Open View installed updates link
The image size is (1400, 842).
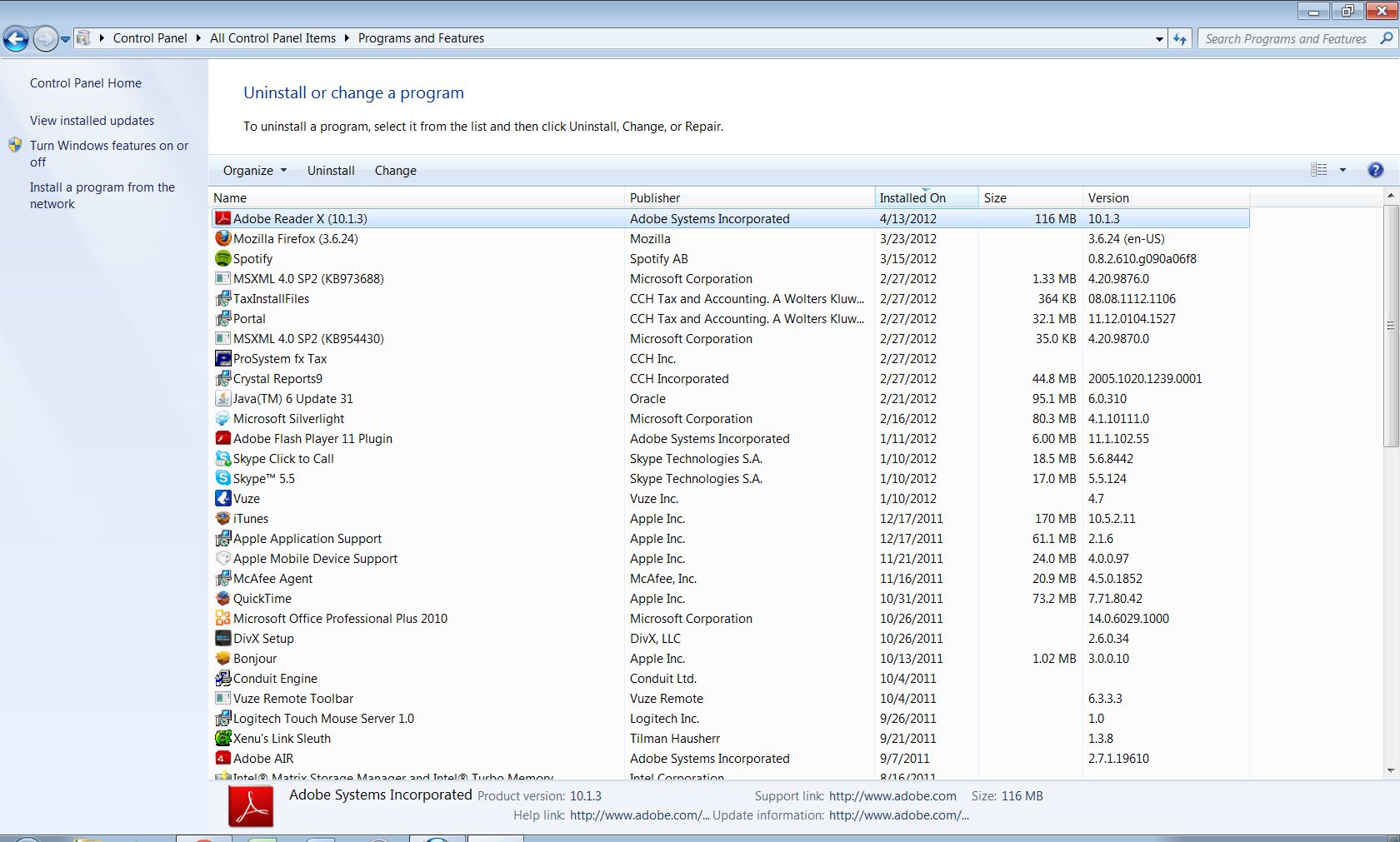click(92, 121)
